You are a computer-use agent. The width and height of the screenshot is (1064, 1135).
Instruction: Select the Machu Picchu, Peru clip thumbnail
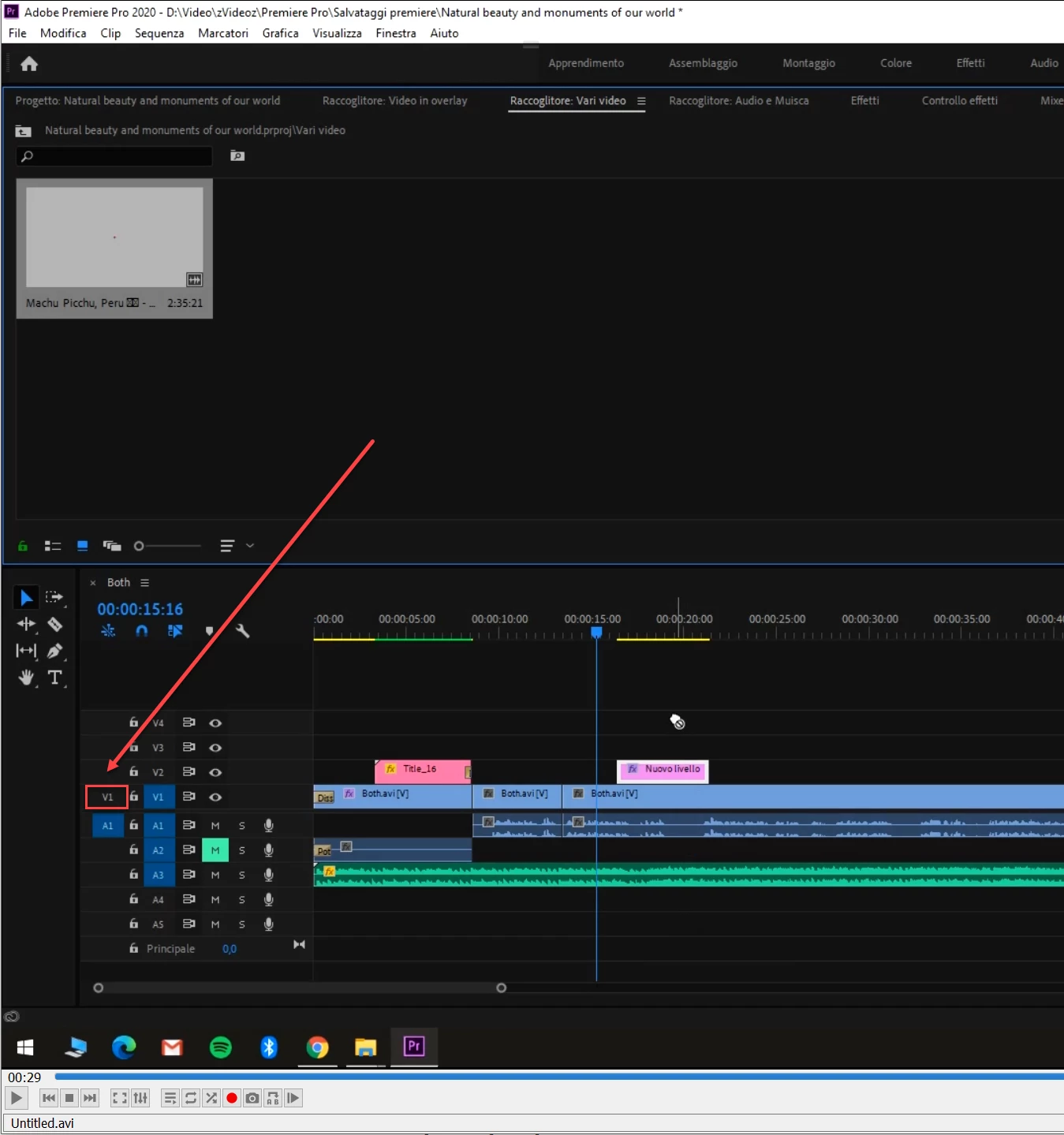point(114,237)
